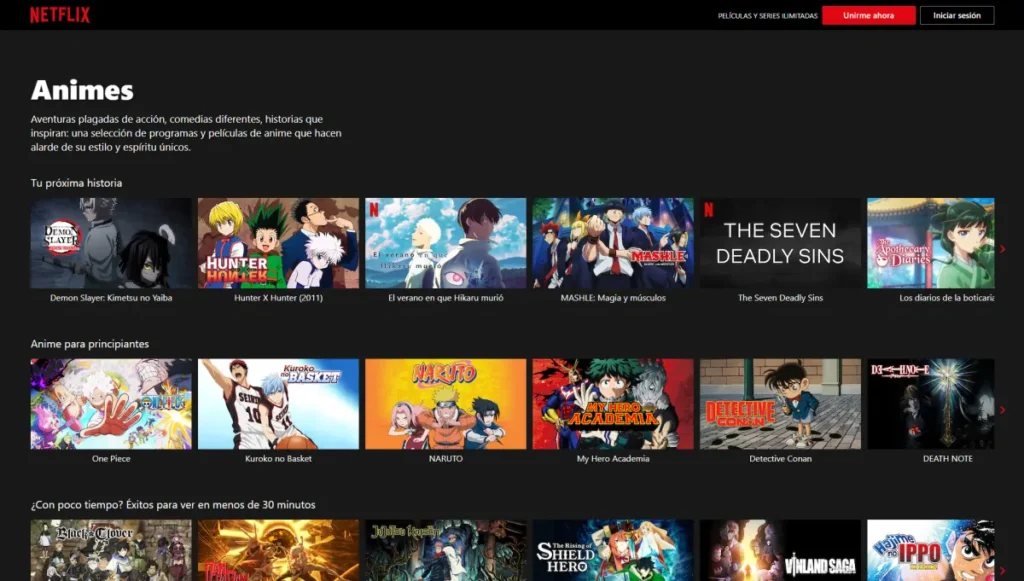Open the Detective Conan thumbnail
The image size is (1024, 581).
click(x=780, y=403)
